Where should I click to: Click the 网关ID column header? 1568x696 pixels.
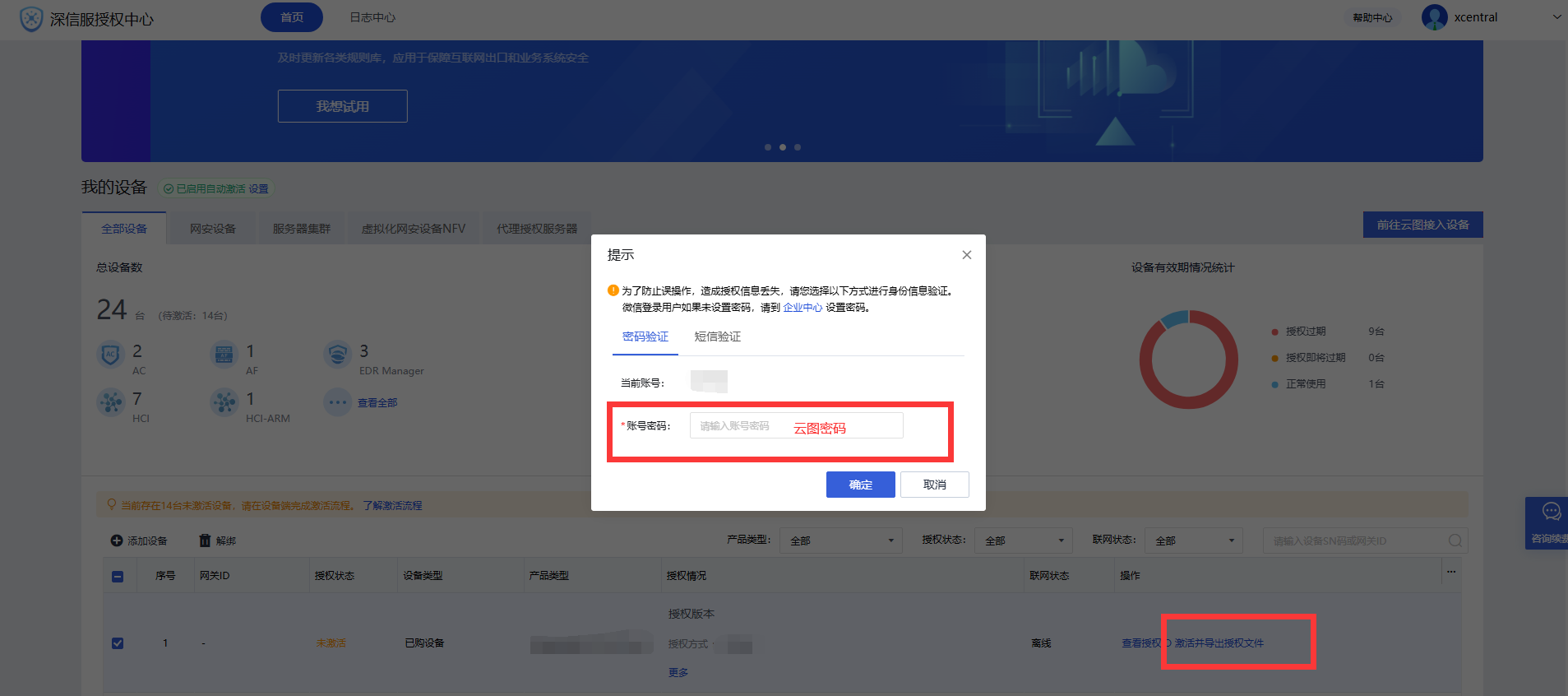pos(215,576)
